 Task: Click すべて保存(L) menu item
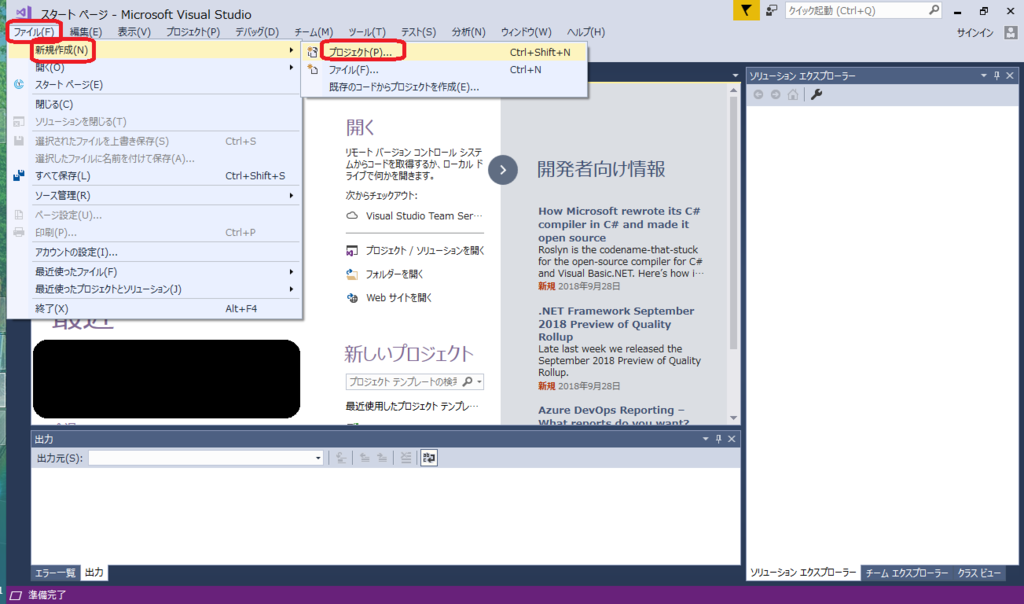click(155, 176)
